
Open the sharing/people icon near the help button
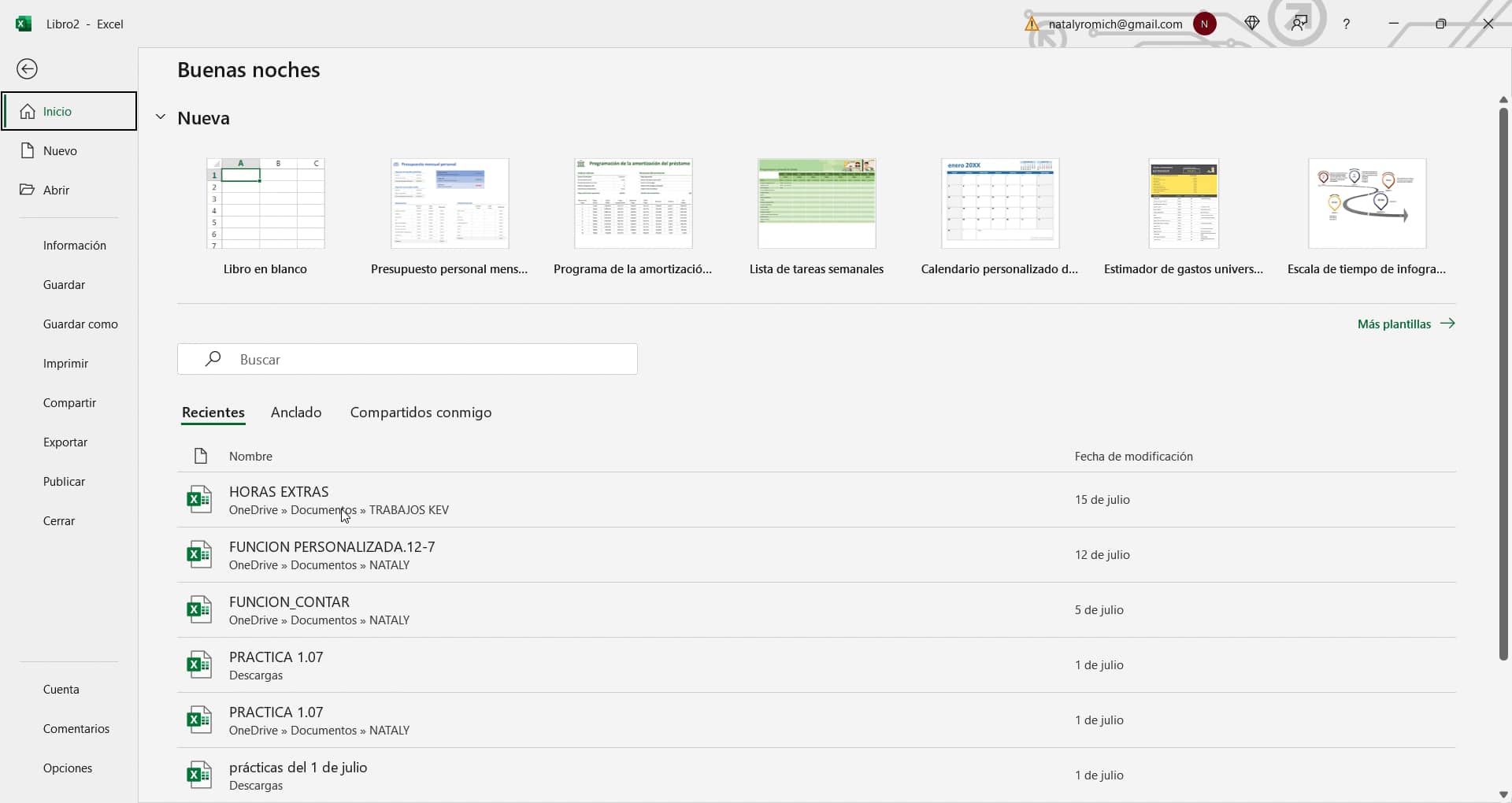(x=1299, y=24)
